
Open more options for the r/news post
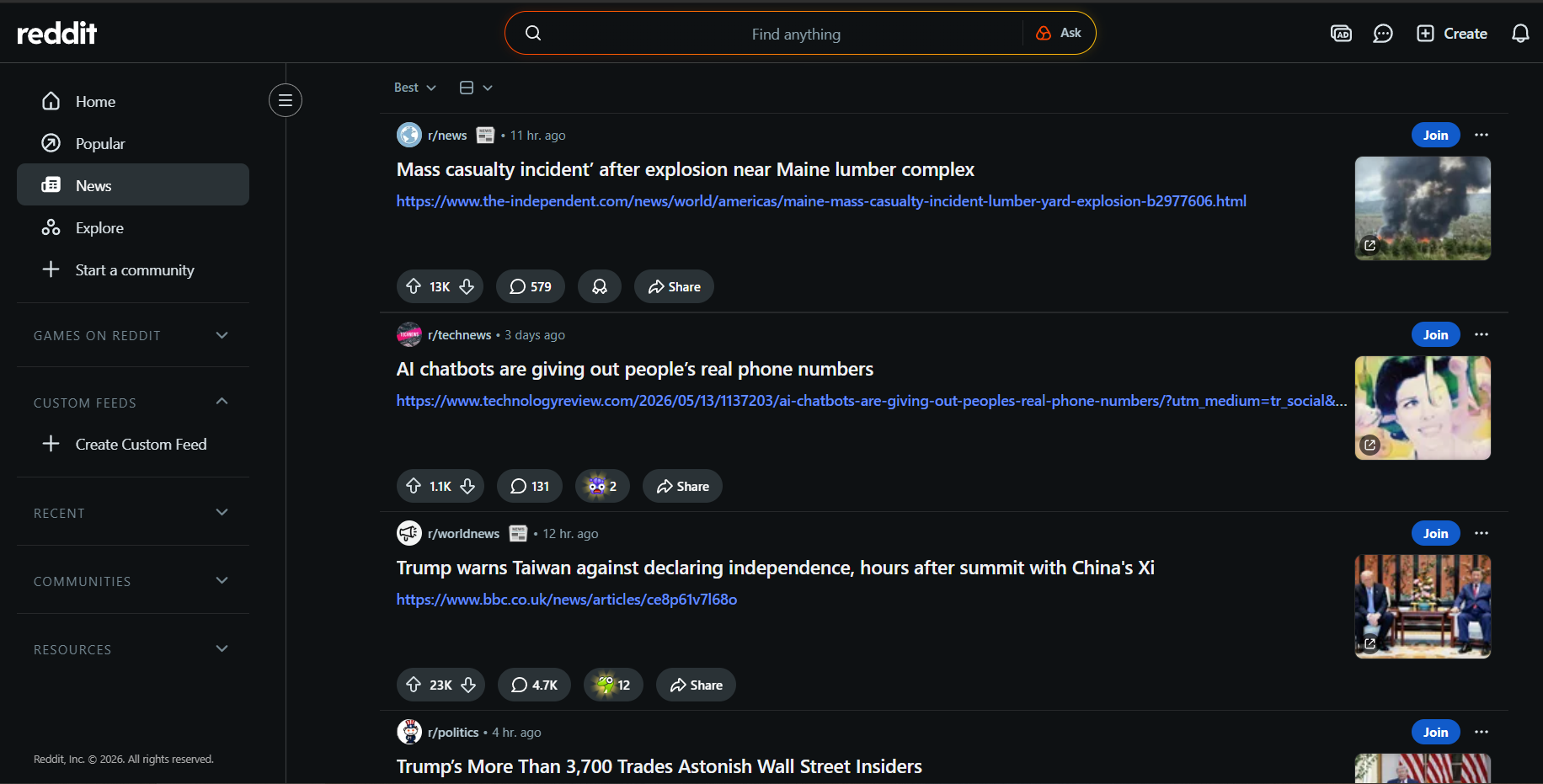1482,135
